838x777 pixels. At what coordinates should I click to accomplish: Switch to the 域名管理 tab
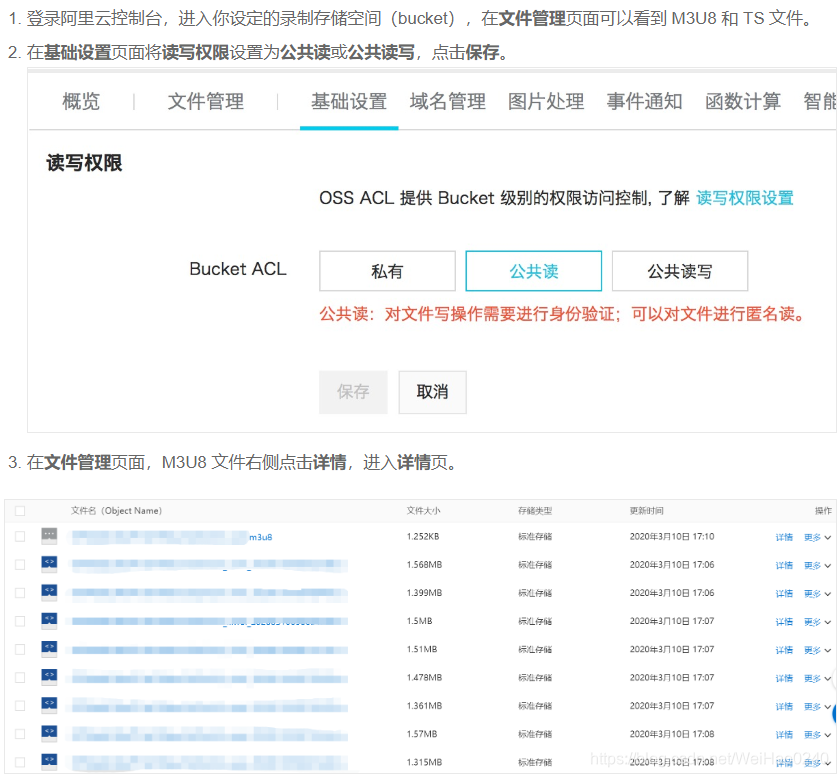click(x=446, y=101)
